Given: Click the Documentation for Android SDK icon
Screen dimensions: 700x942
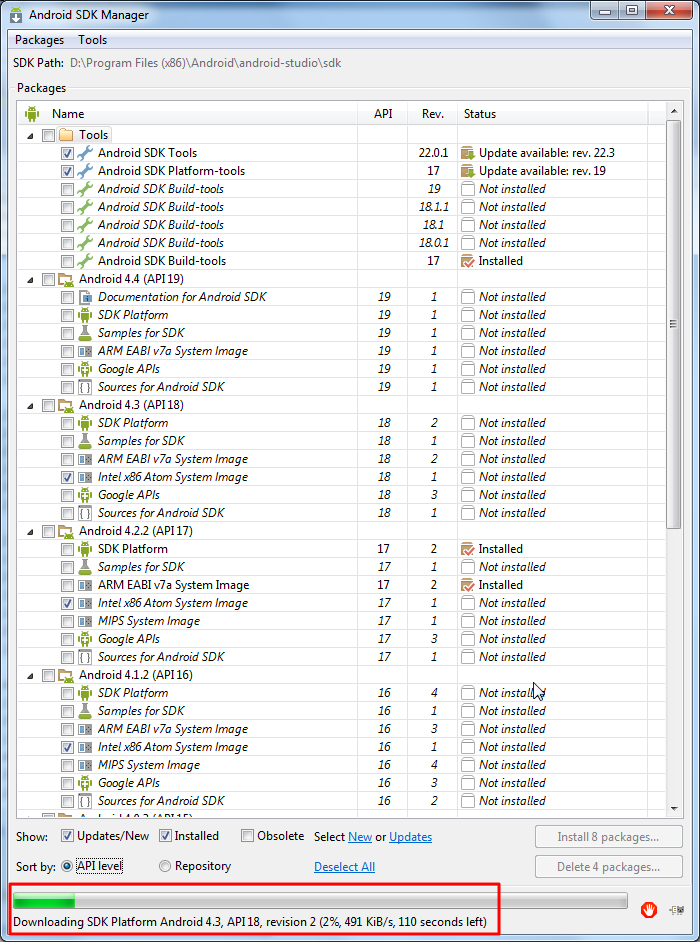Looking at the screenshot, I should pos(85,297).
